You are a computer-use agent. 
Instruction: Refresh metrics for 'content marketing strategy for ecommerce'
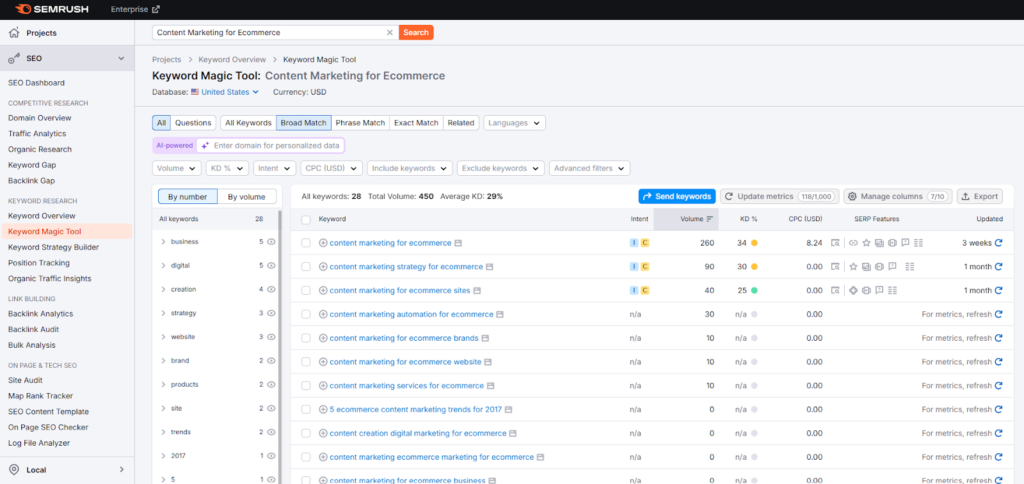click(998, 266)
